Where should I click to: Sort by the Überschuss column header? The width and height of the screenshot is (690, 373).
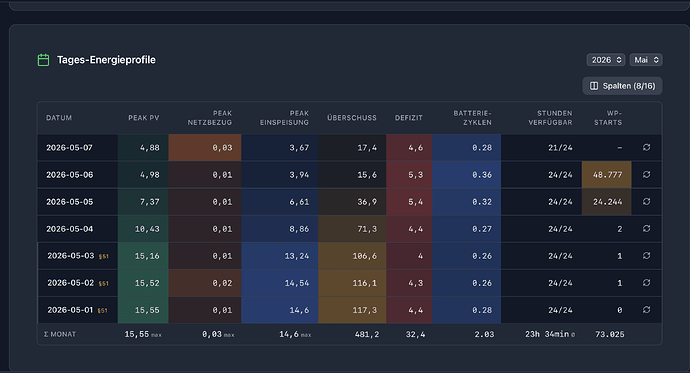tap(352, 118)
